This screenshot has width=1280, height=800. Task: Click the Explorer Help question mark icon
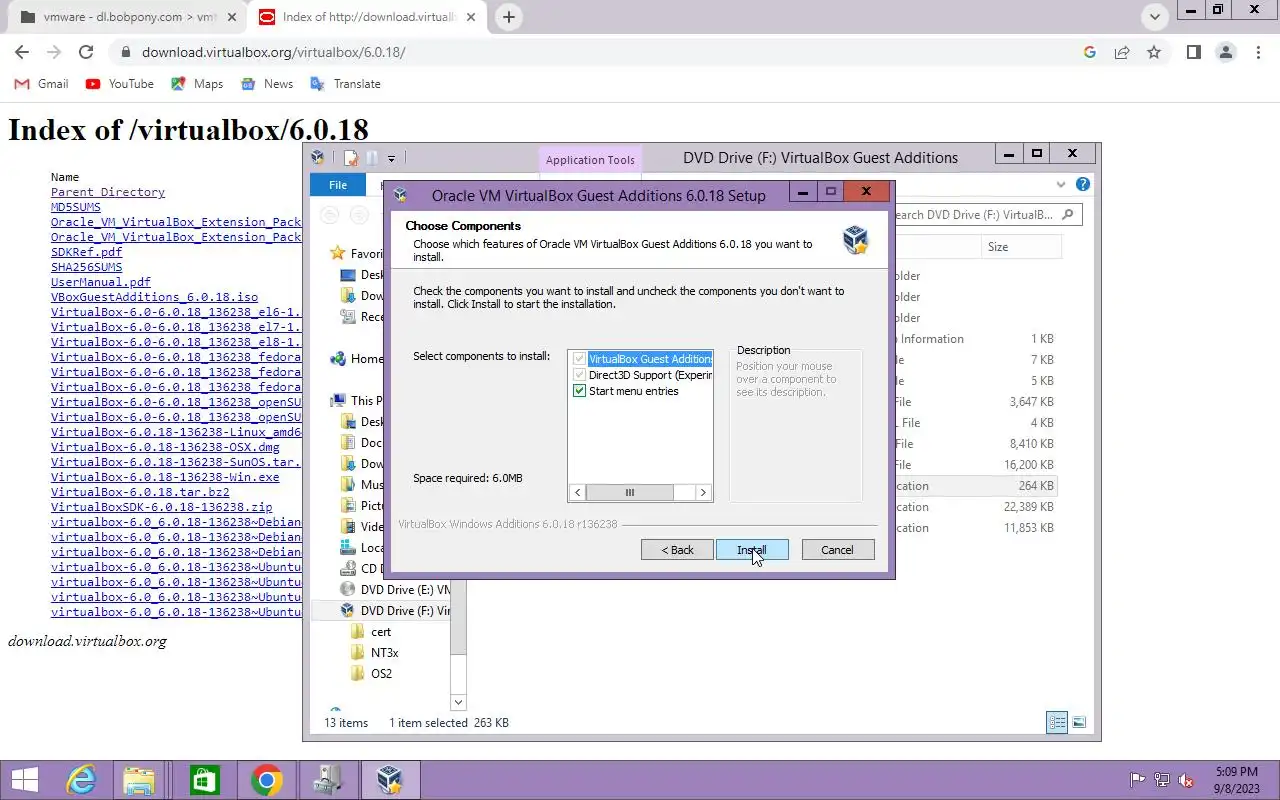[x=1083, y=185]
